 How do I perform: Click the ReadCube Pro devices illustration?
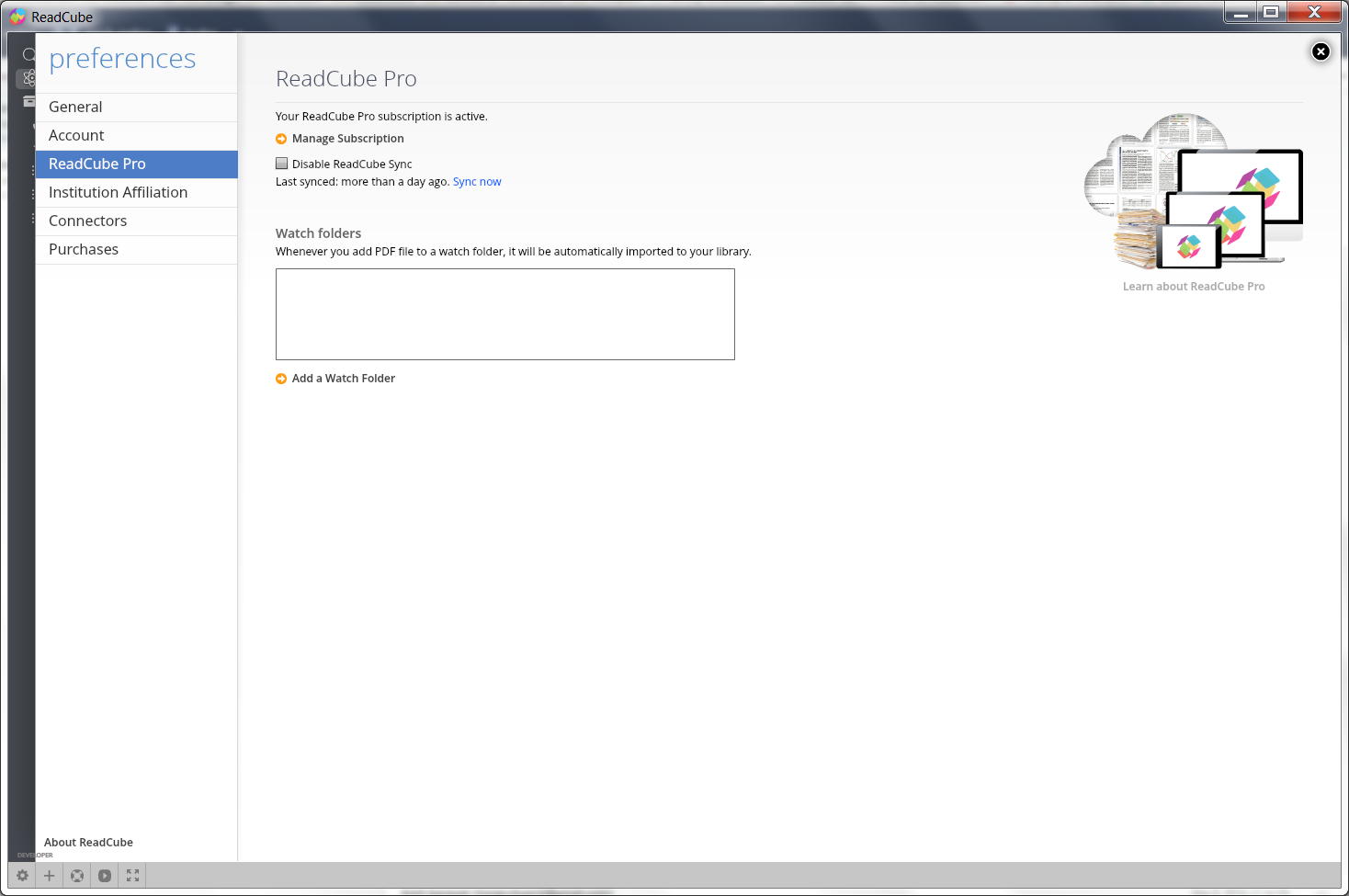(1194, 191)
